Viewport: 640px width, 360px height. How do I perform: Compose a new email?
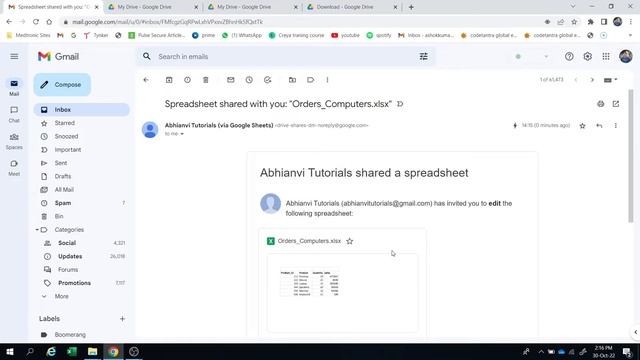[x=62, y=84]
